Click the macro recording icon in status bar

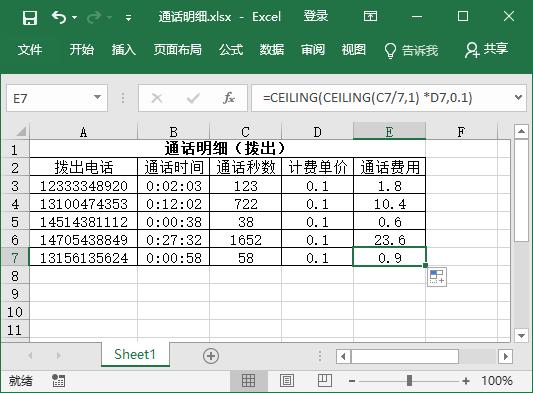tap(58, 380)
